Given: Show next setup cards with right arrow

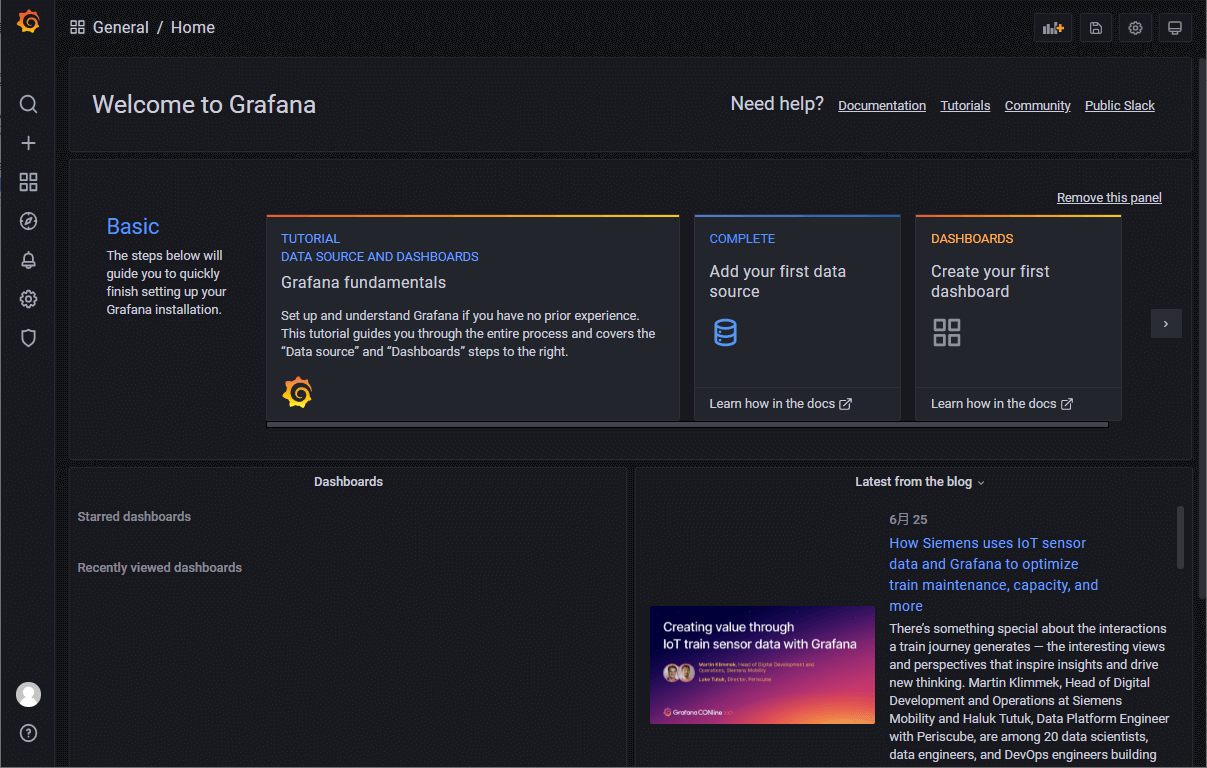Looking at the screenshot, I should [x=1166, y=323].
